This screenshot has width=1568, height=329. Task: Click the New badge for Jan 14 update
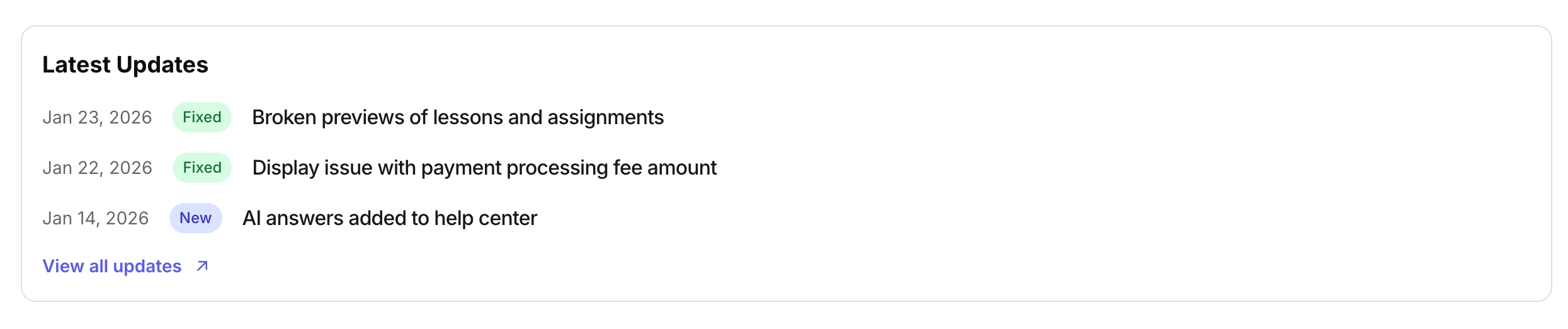click(195, 218)
